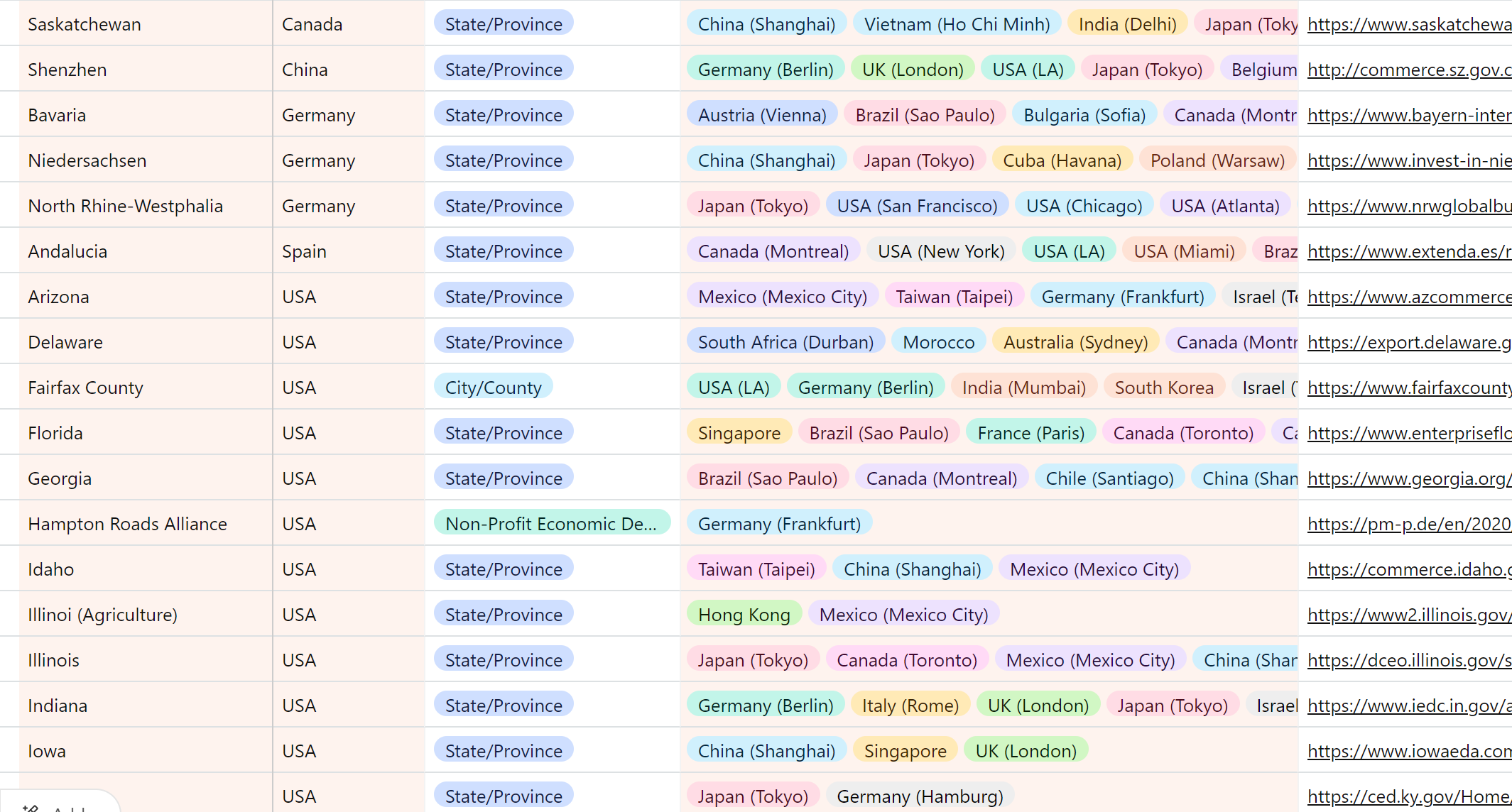This screenshot has height=812, width=1512.
Task: Open the commerce.idaho link
Action: pos(1408,569)
